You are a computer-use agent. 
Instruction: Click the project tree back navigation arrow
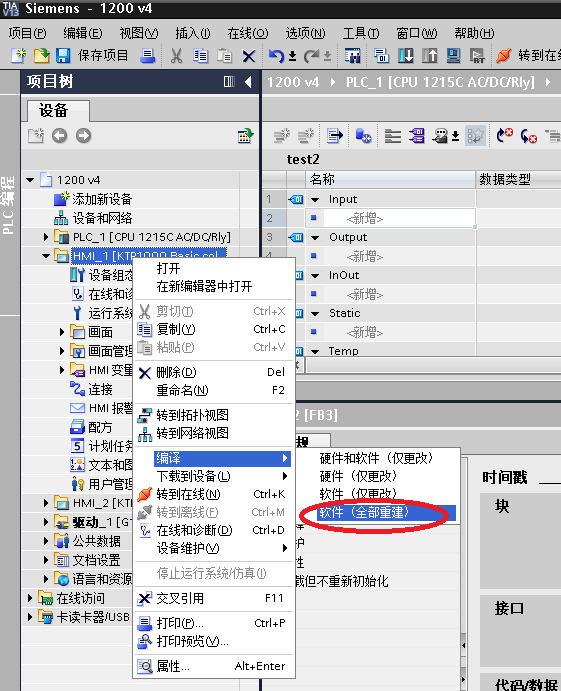[x=59, y=136]
